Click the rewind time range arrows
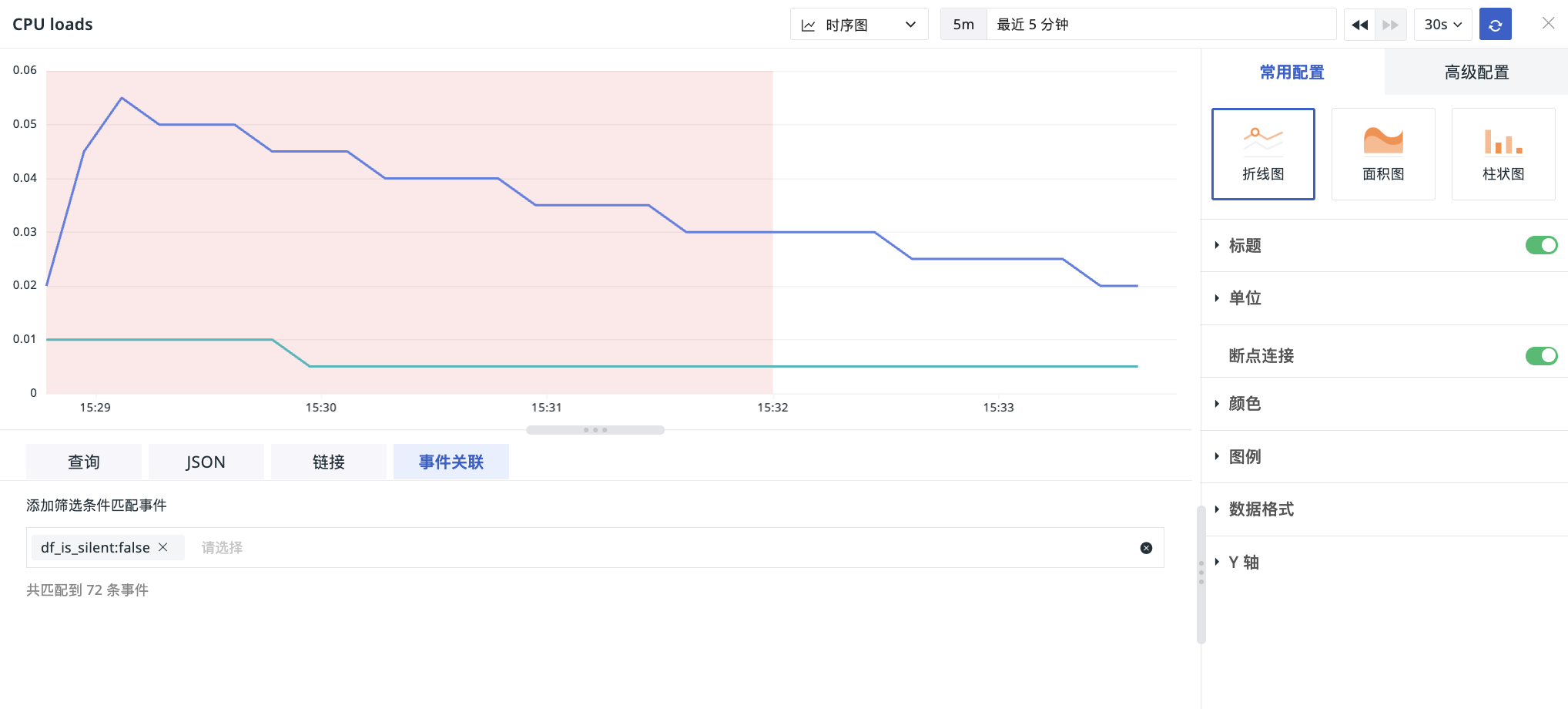 click(1360, 25)
